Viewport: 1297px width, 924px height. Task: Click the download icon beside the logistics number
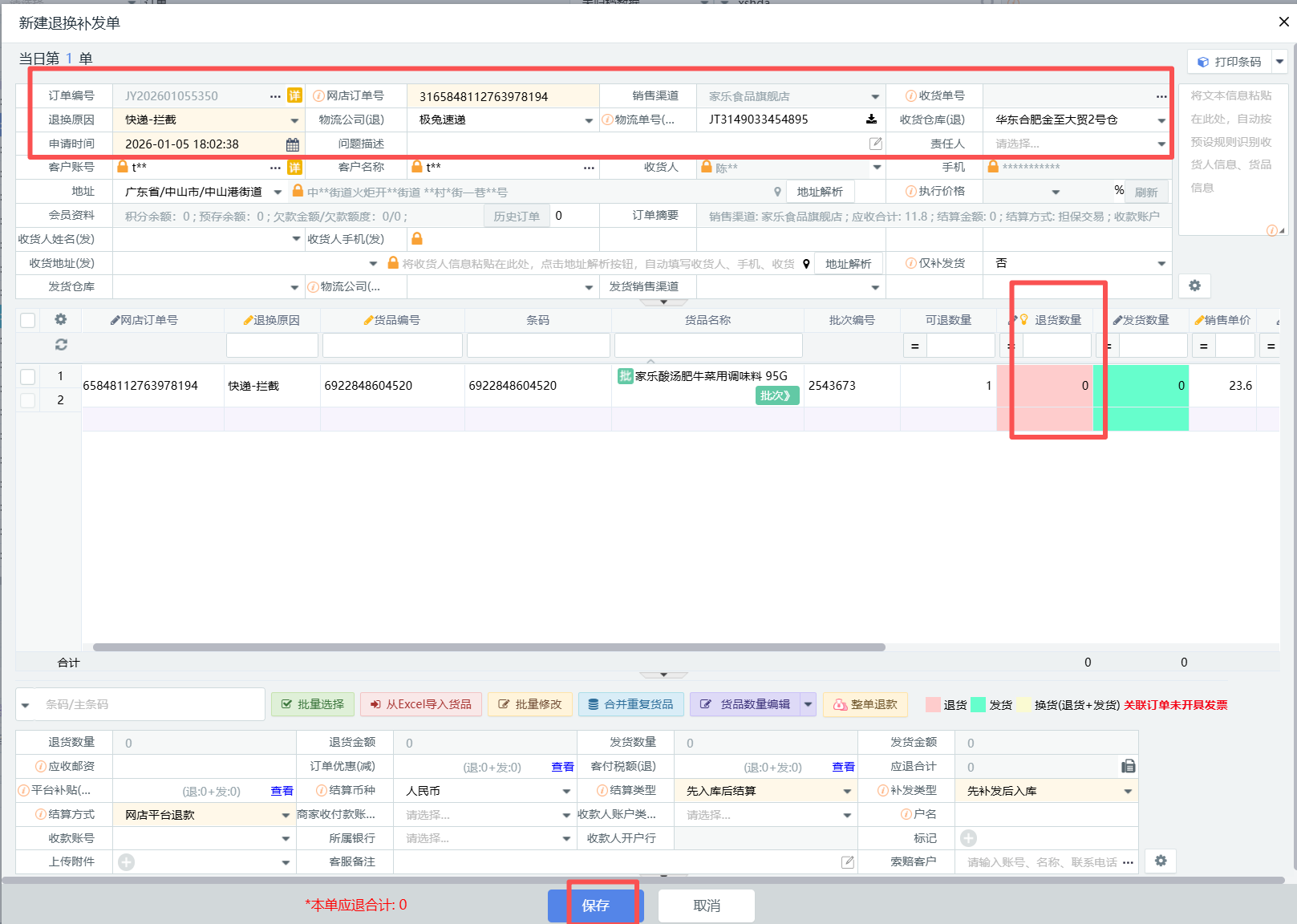pos(871,120)
